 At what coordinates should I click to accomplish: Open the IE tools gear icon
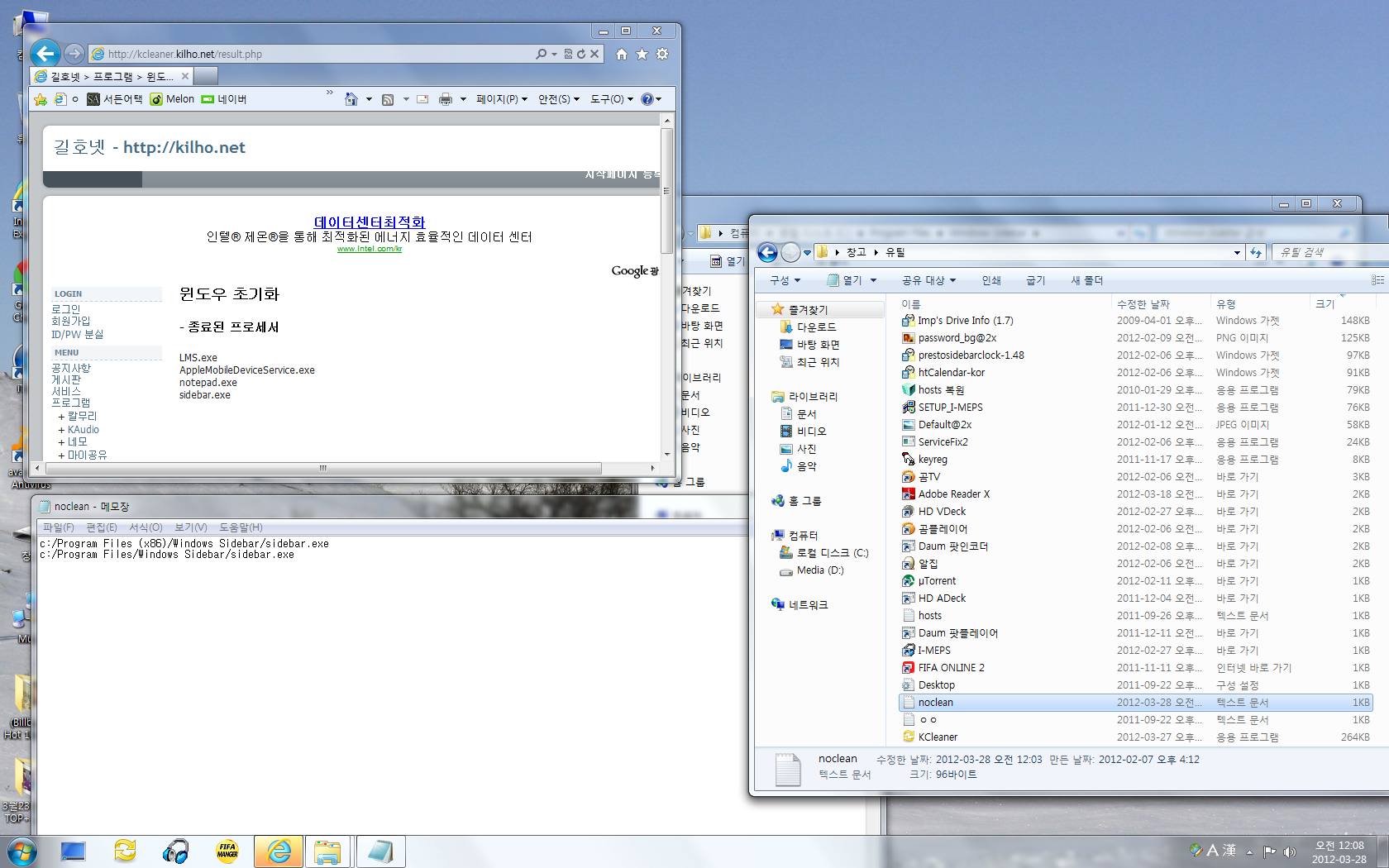tap(662, 54)
